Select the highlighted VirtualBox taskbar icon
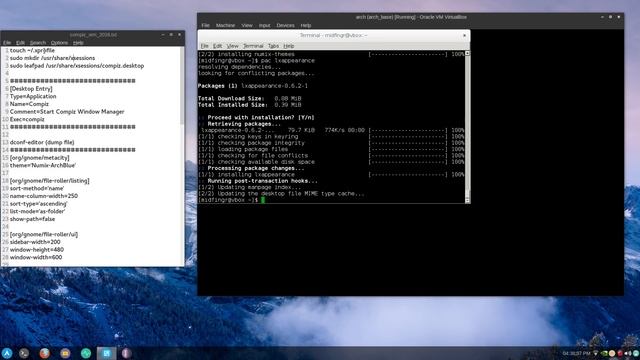640x360 pixels. pos(106,353)
